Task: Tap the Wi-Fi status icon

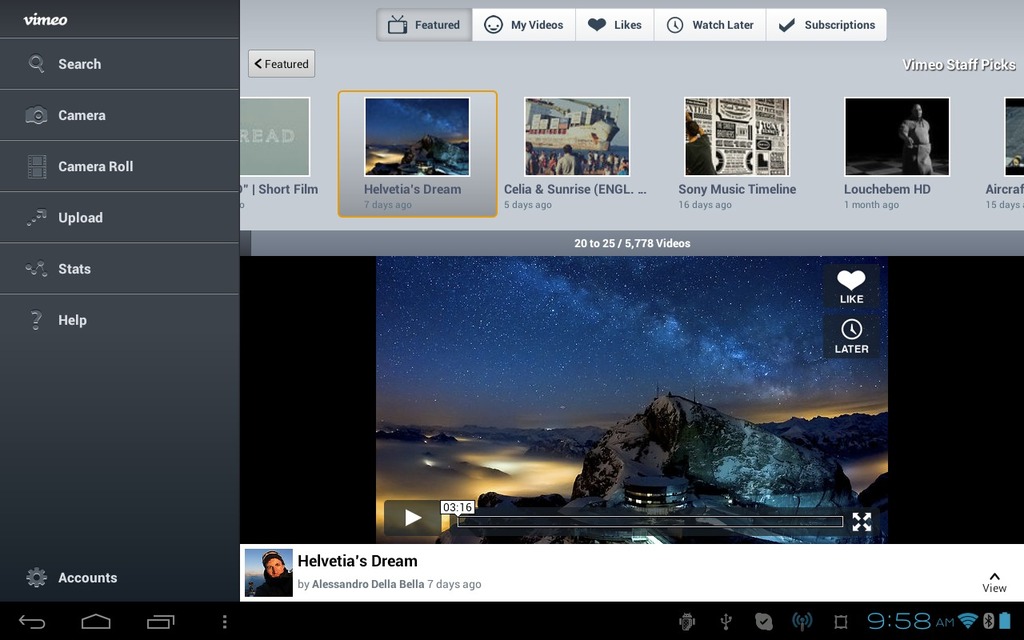Action: pyautogui.click(x=968, y=620)
